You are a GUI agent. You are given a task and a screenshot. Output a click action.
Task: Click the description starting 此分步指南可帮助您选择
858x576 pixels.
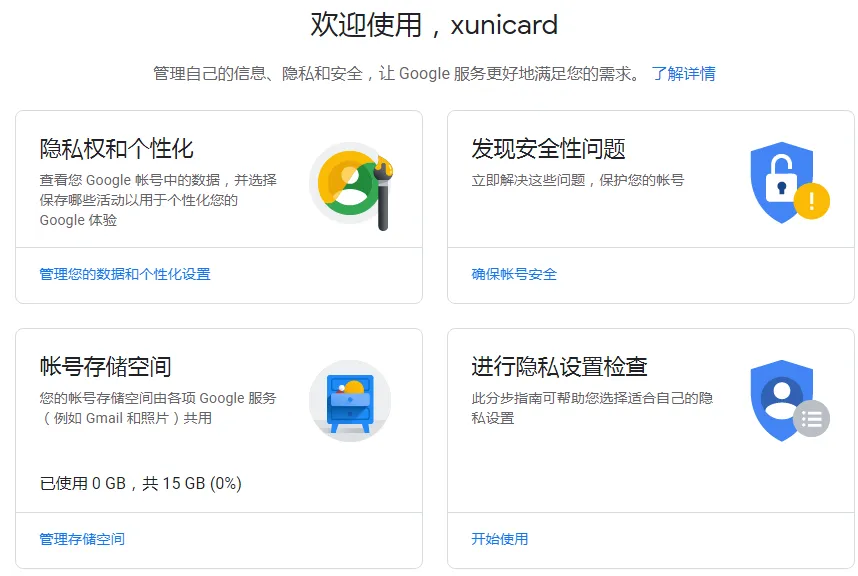[x=592, y=408]
